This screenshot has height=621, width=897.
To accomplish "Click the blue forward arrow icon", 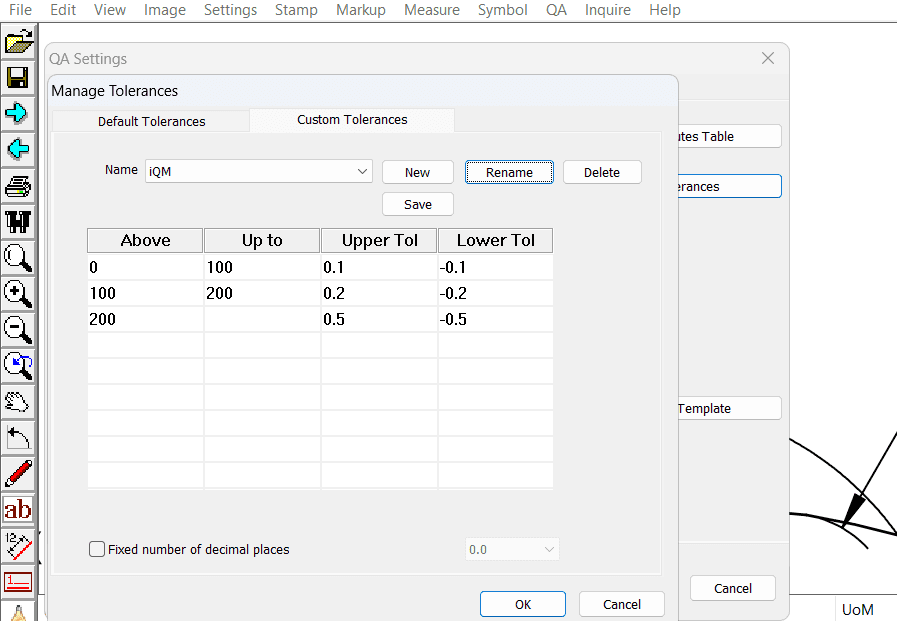I will 17,113.
